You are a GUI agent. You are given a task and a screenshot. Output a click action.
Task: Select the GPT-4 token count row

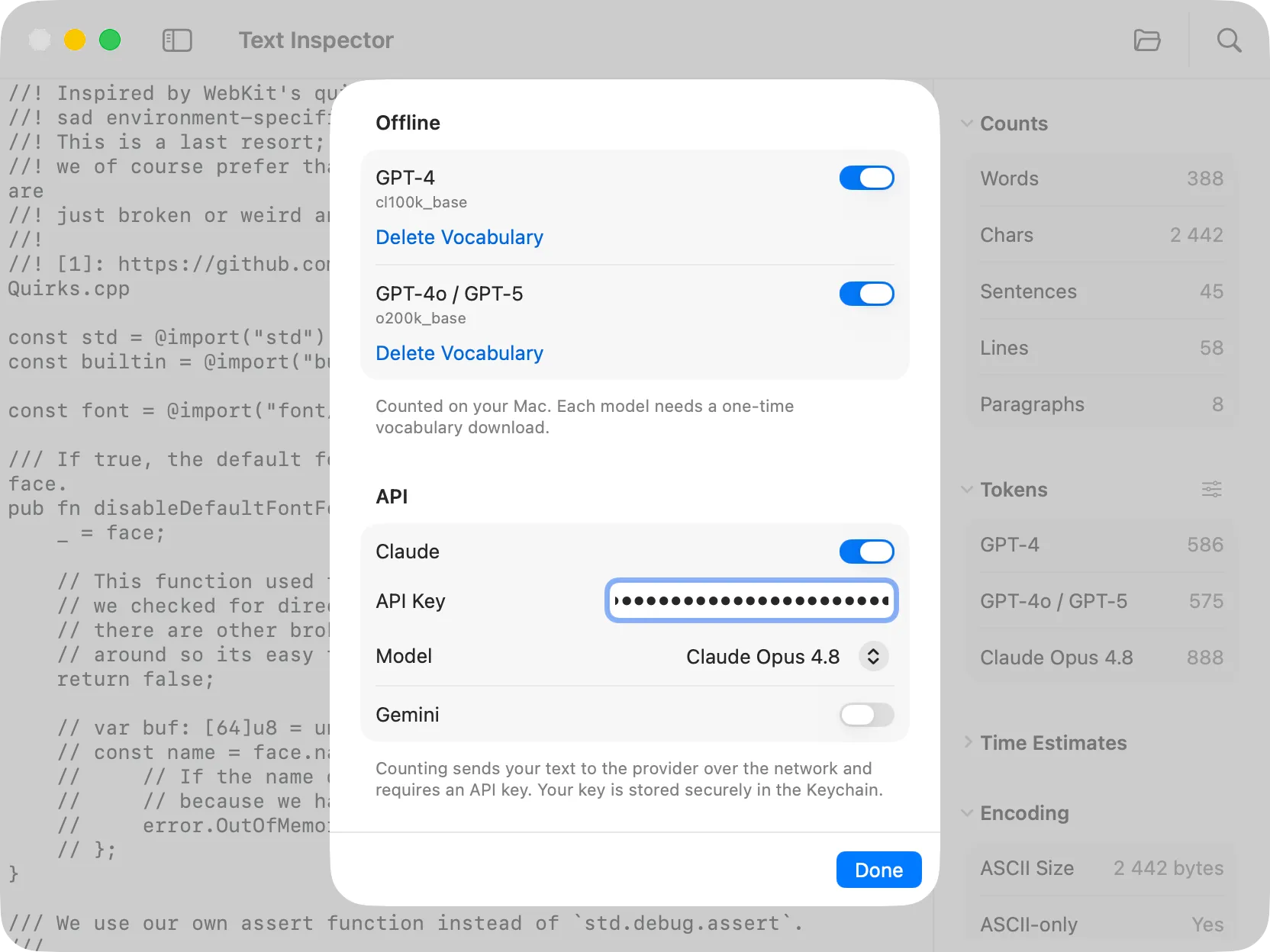coord(1101,545)
